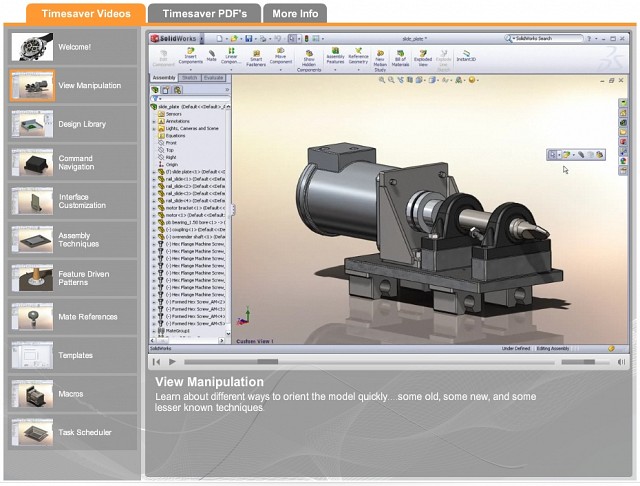
Task: Rewind video to the beginning
Action: pyautogui.click(x=156, y=362)
